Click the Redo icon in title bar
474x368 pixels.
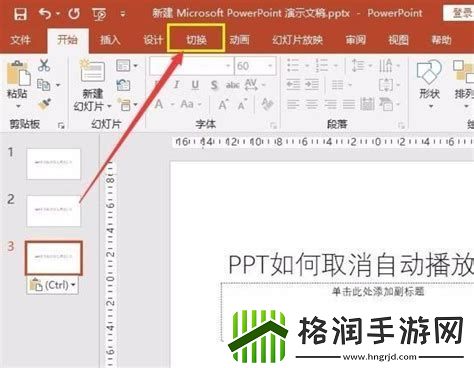point(74,14)
